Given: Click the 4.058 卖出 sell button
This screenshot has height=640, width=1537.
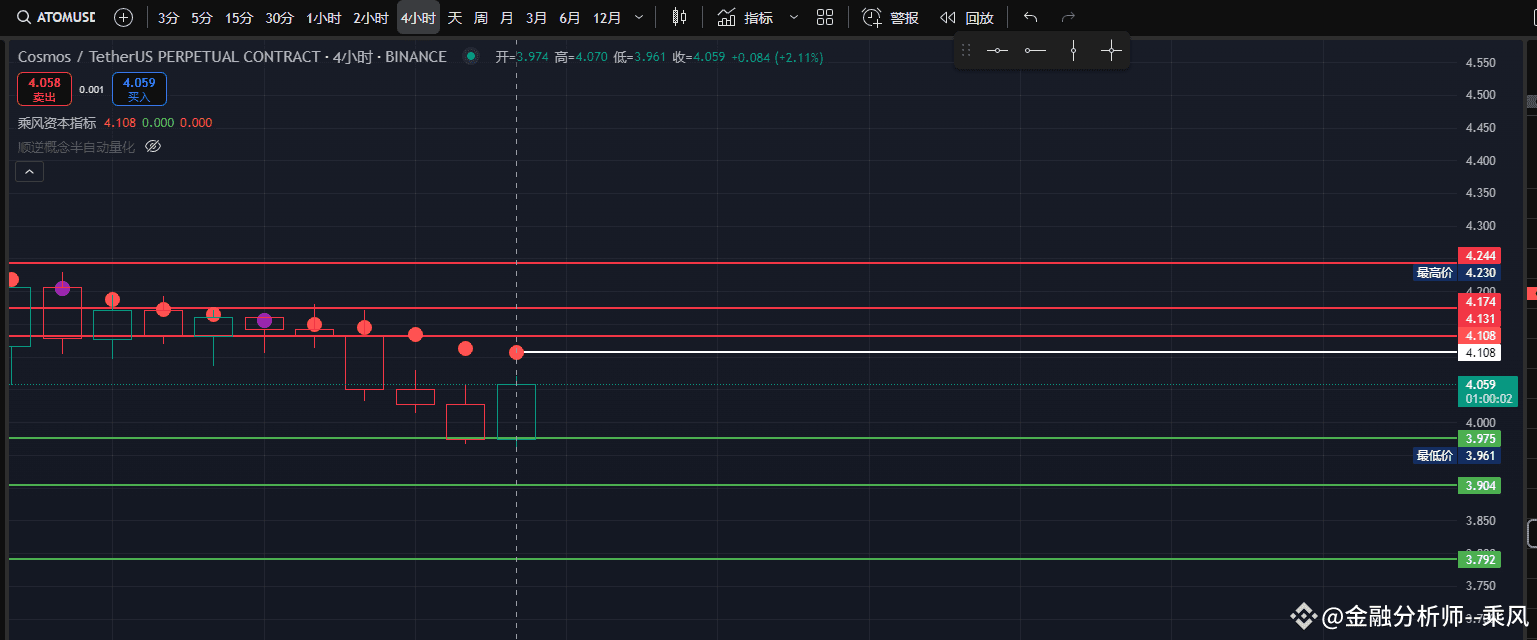Looking at the screenshot, I should pyautogui.click(x=45, y=89).
